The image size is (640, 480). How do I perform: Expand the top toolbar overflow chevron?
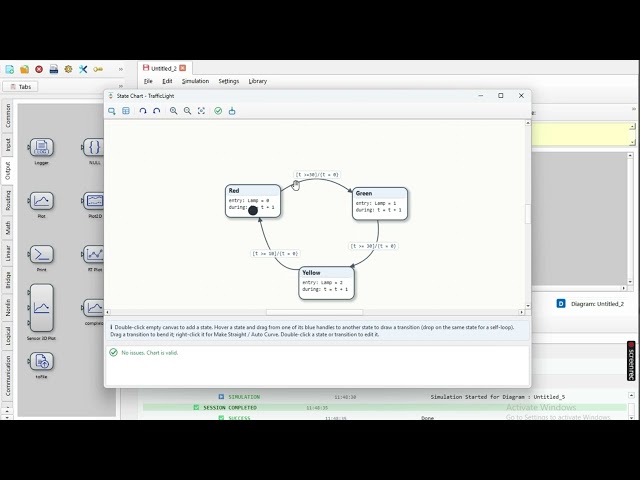point(121,69)
